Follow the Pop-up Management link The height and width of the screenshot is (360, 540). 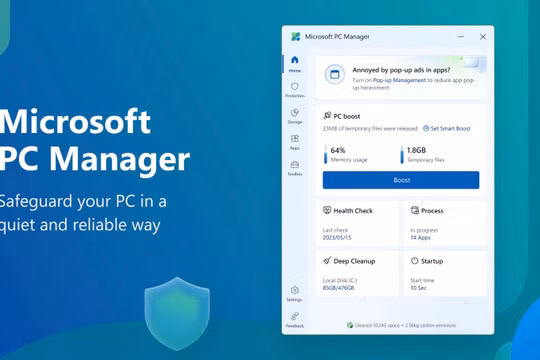(x=399, y=80)
